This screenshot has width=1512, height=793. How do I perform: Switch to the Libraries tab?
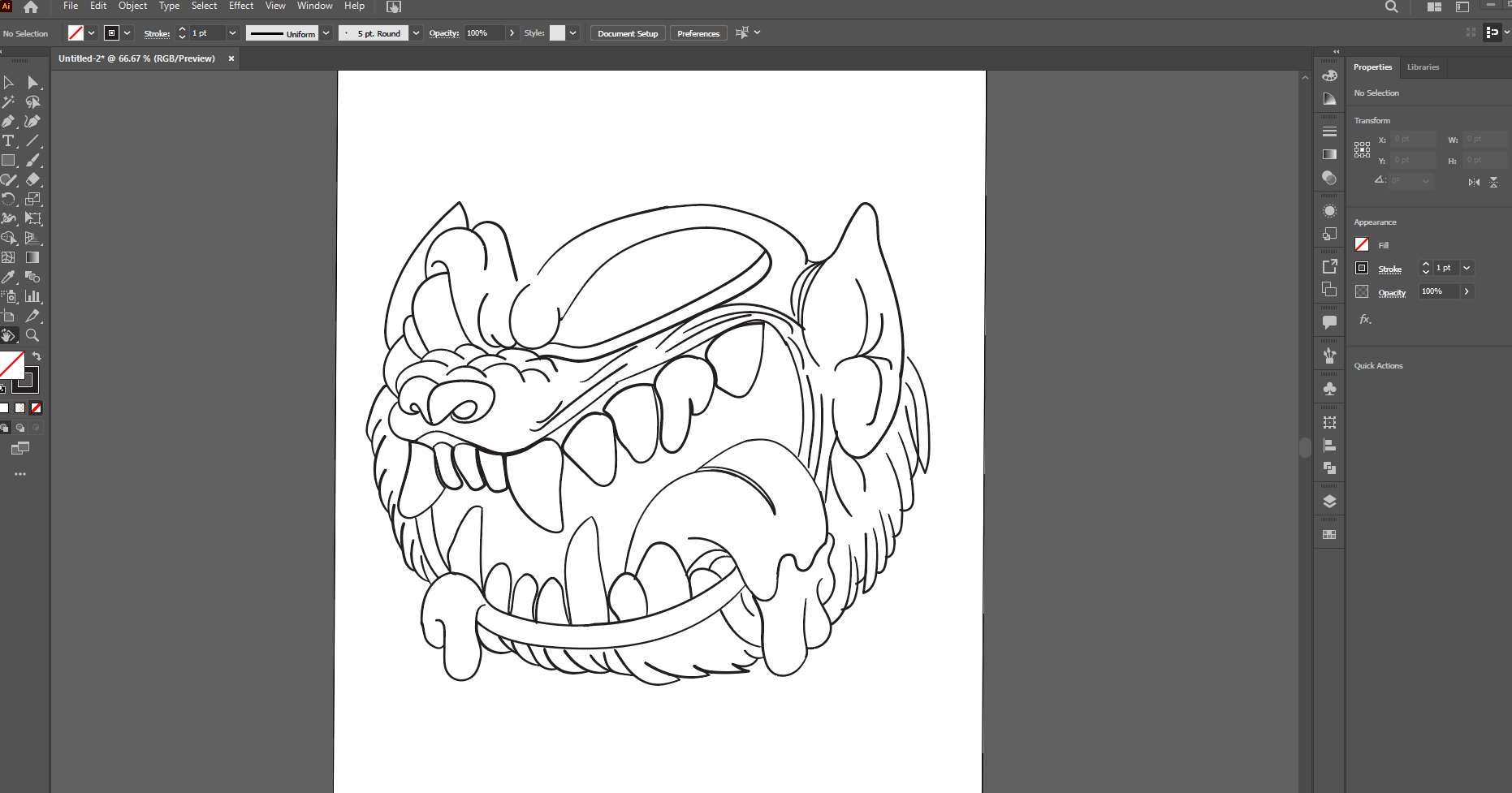[1423, 67]
